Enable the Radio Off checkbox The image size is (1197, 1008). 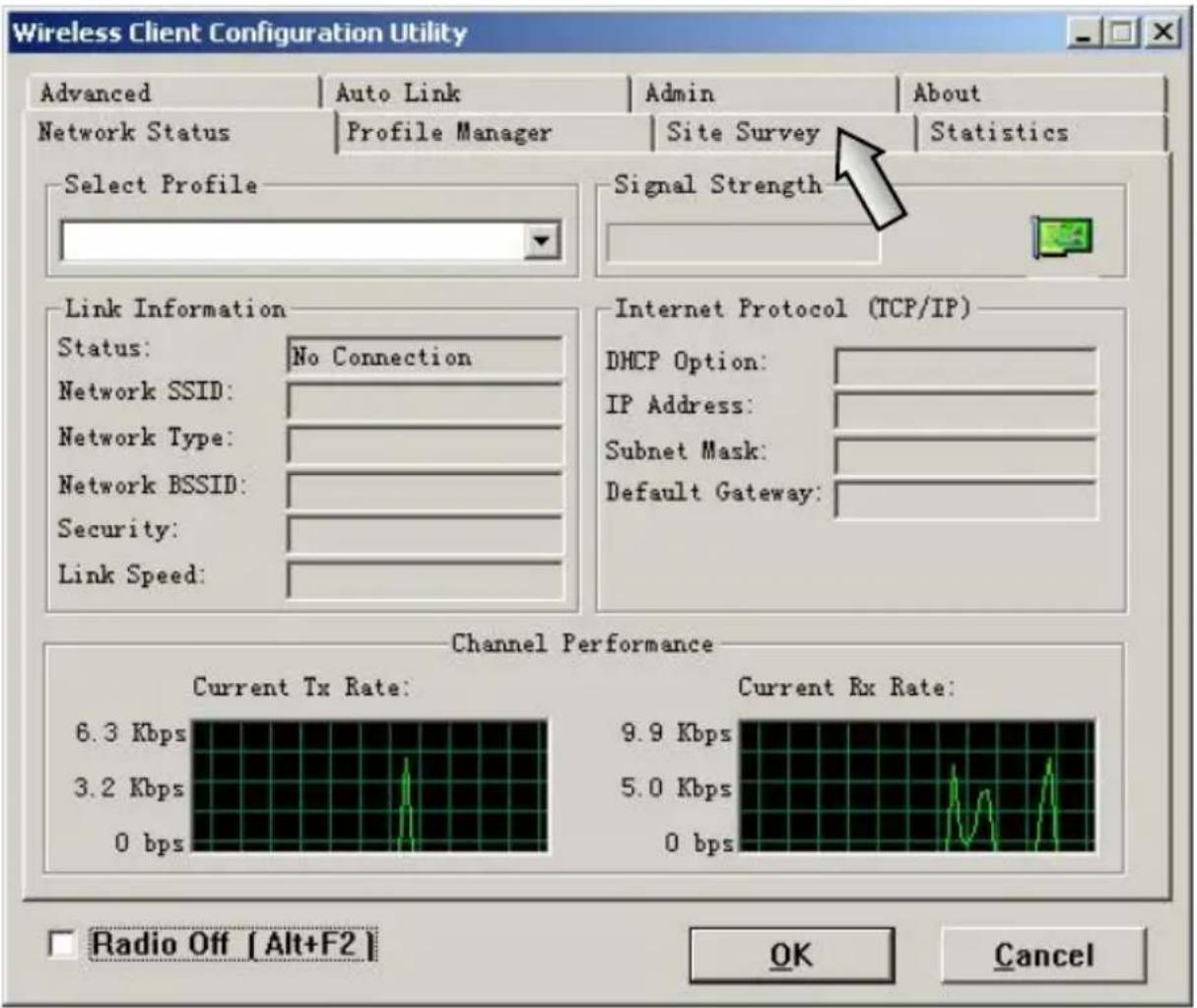point(61,945)
